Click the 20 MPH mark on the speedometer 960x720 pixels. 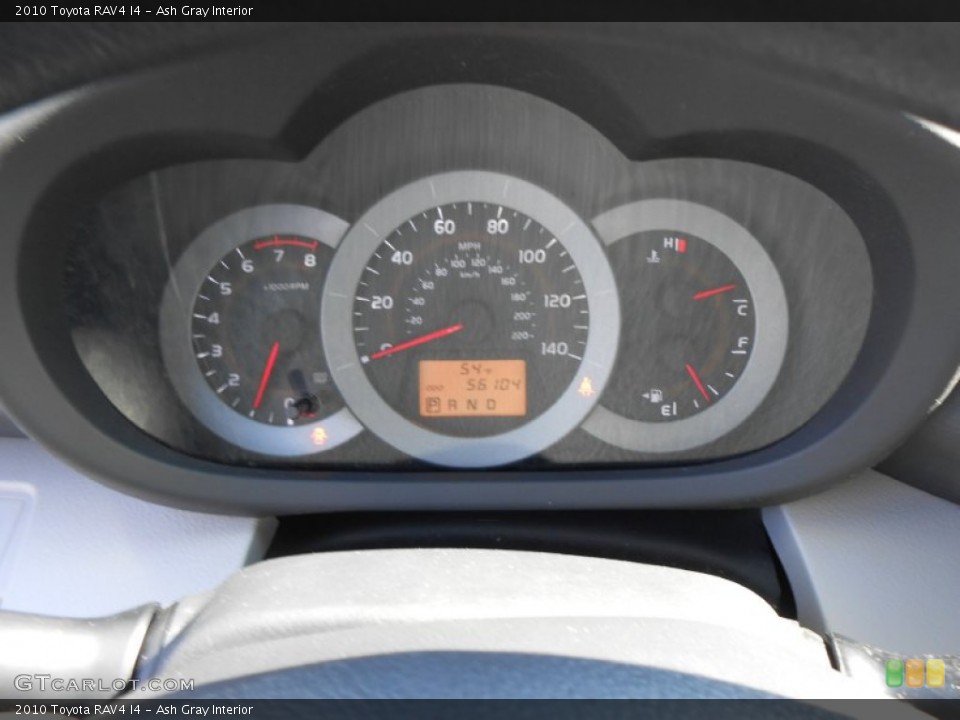pos(382,302)
